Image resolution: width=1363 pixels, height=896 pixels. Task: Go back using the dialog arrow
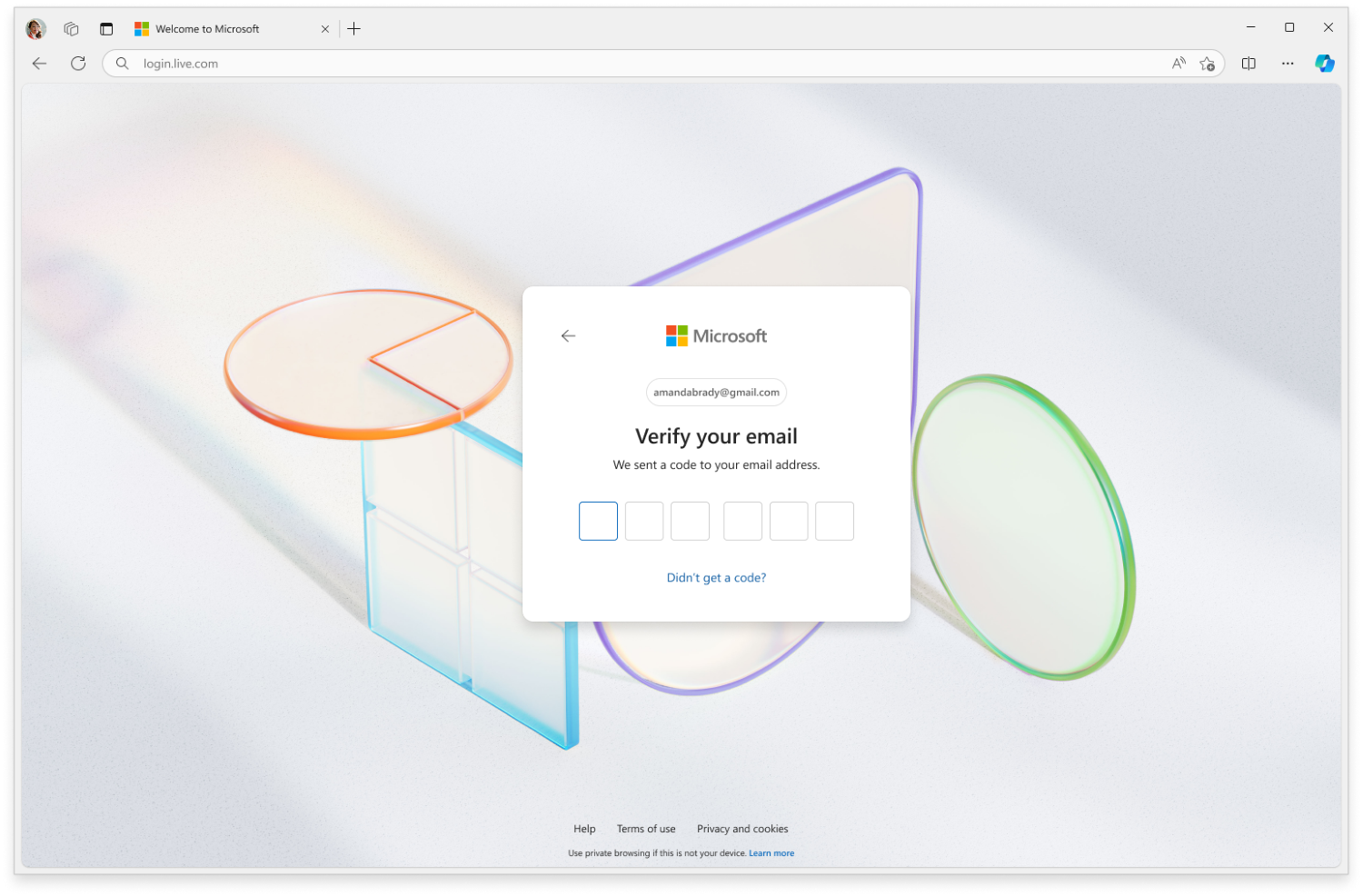coord(569,336)
